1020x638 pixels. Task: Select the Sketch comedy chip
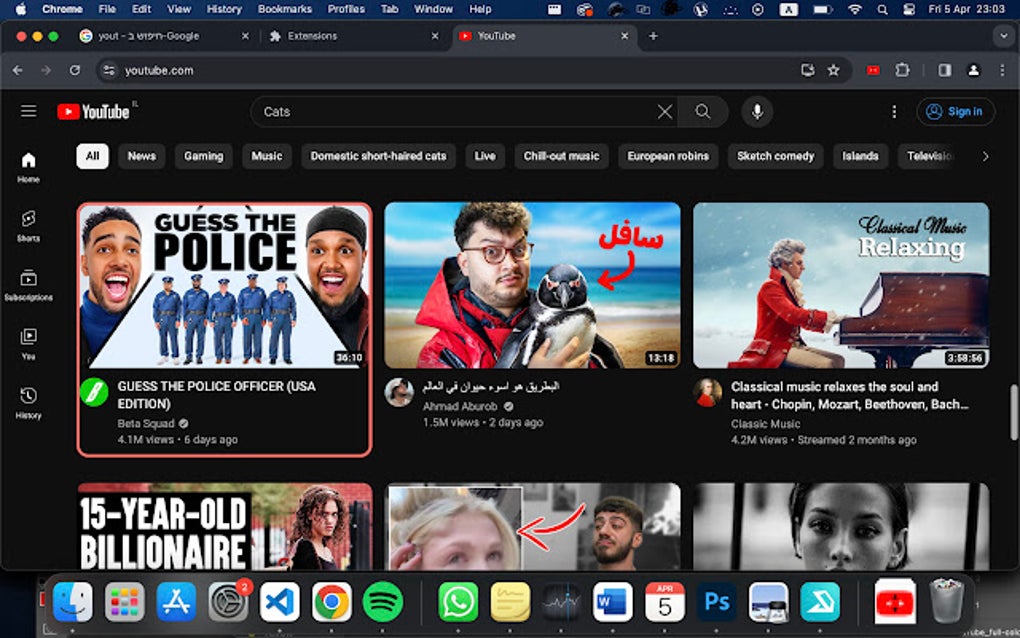pyautogui.click(x=775, y=156)
